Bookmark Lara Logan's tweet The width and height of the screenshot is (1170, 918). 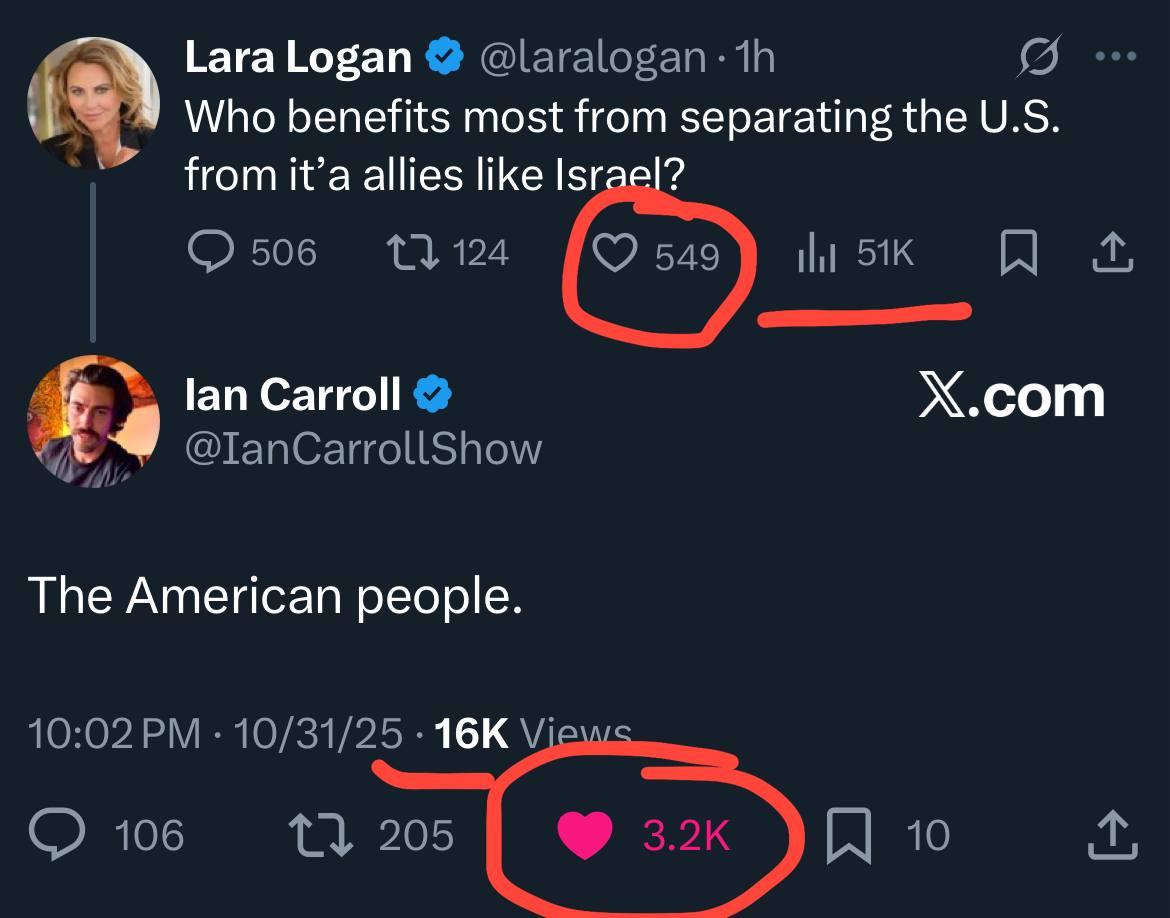(1017, 254)
